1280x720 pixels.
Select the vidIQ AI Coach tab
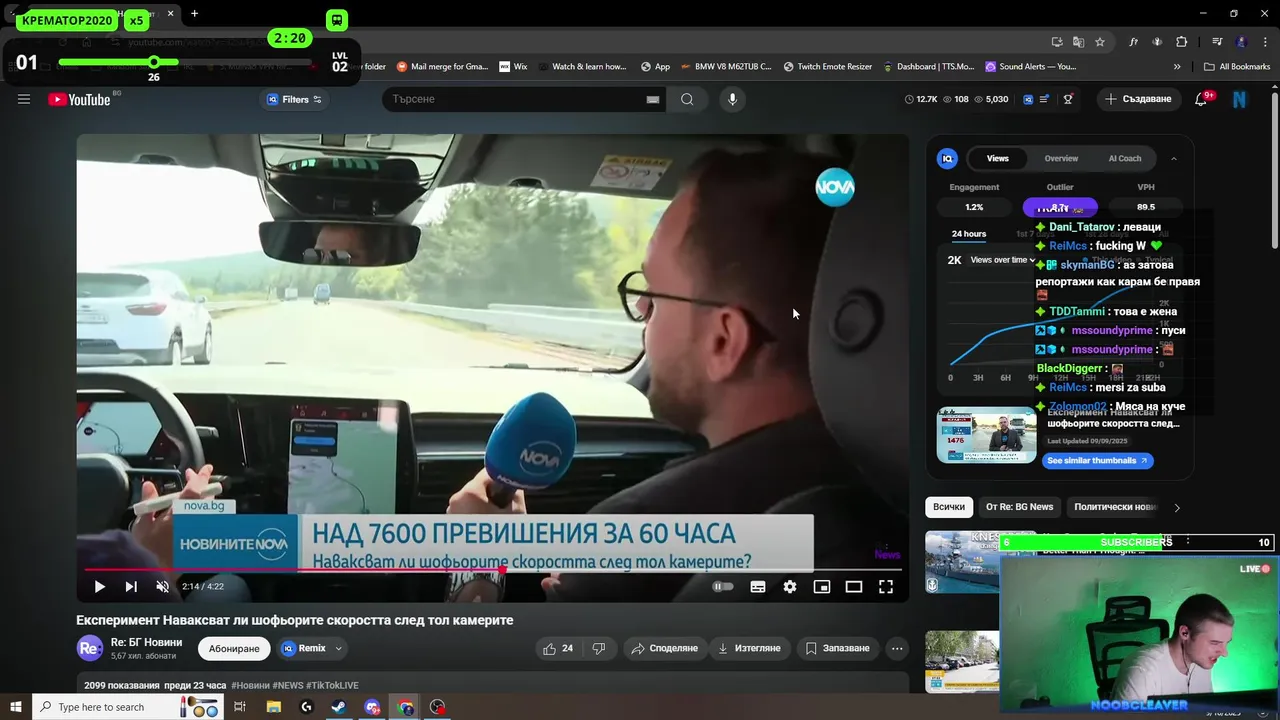1125,158
